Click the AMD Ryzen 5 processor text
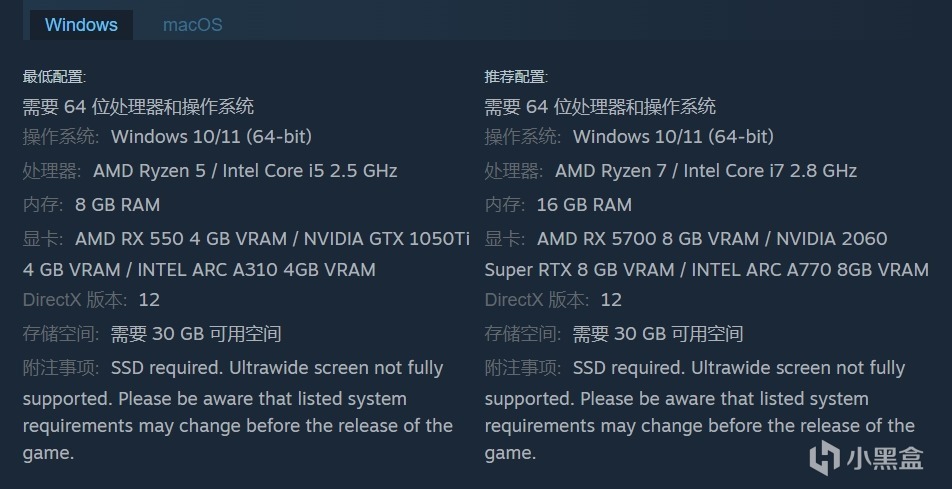952x489 pixels. click(x=149, y=170)
